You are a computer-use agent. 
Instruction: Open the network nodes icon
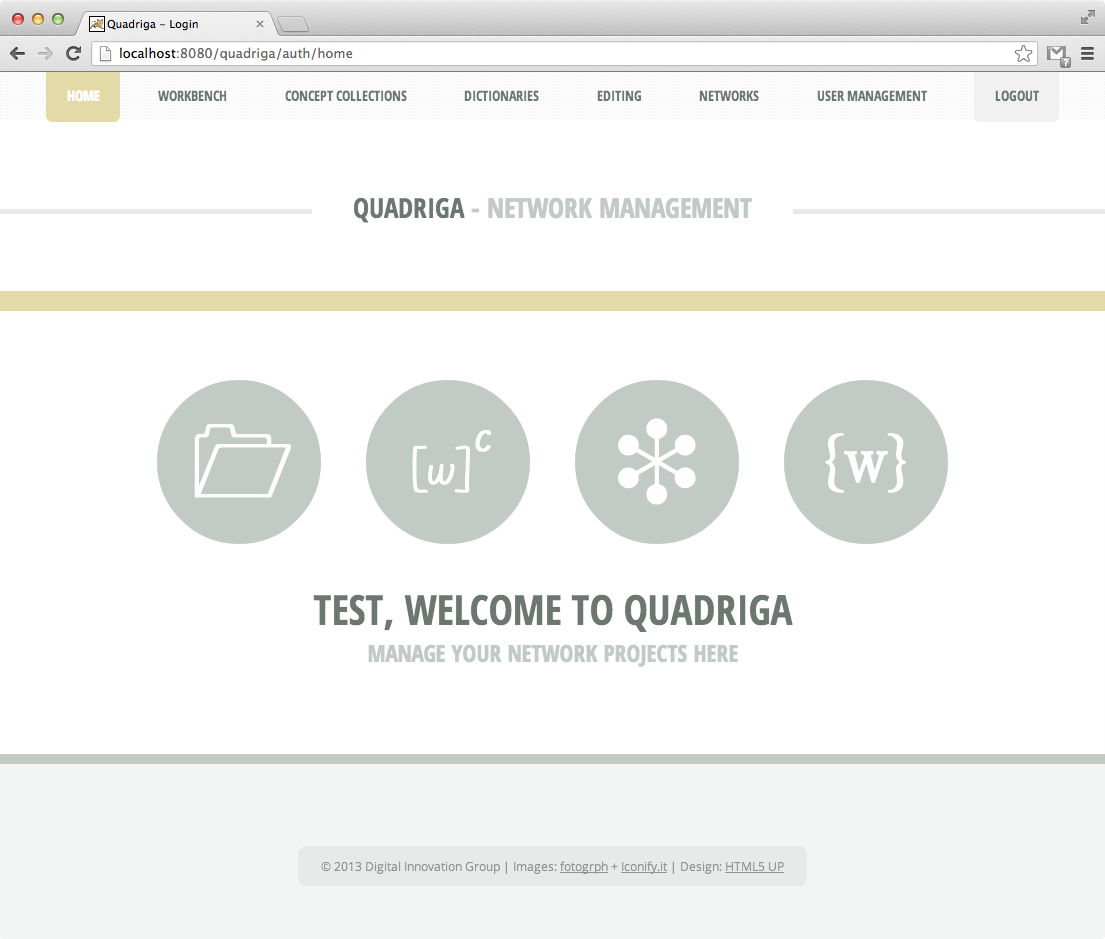coord(656,462)
